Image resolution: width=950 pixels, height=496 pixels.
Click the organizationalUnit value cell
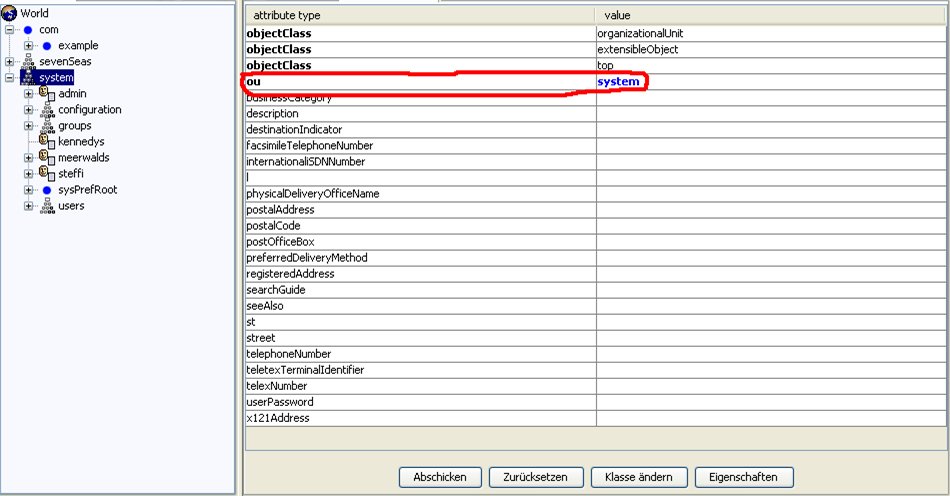pyautogui.click(x=771, y=33)
